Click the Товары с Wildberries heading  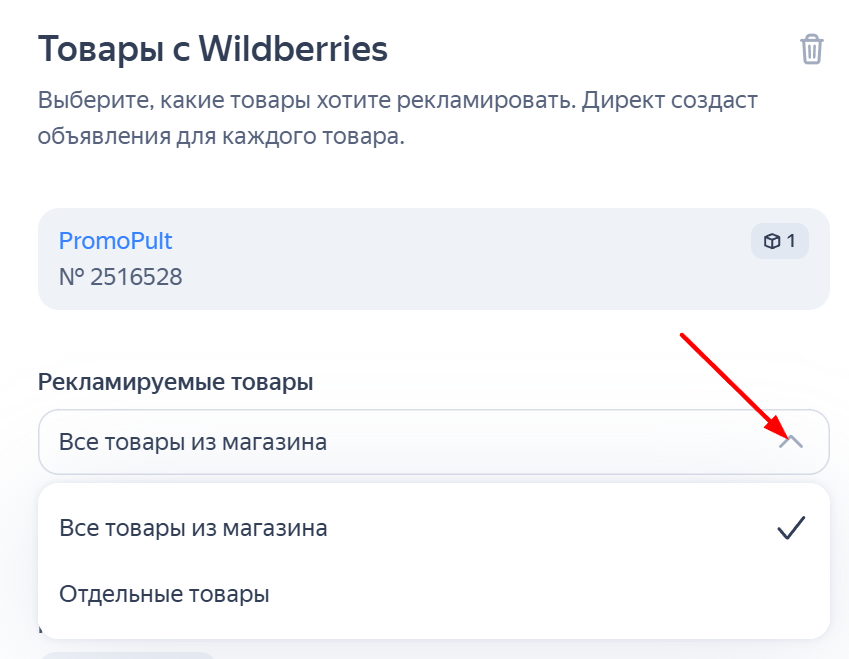[x=213, y=49]
